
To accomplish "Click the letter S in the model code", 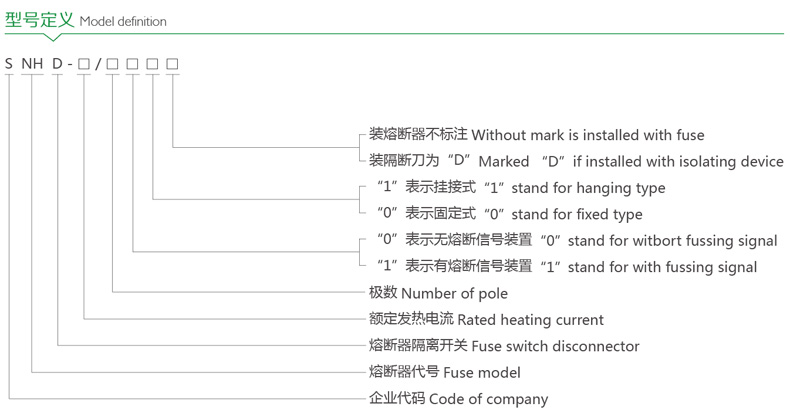I will click(x=9, y=65).
